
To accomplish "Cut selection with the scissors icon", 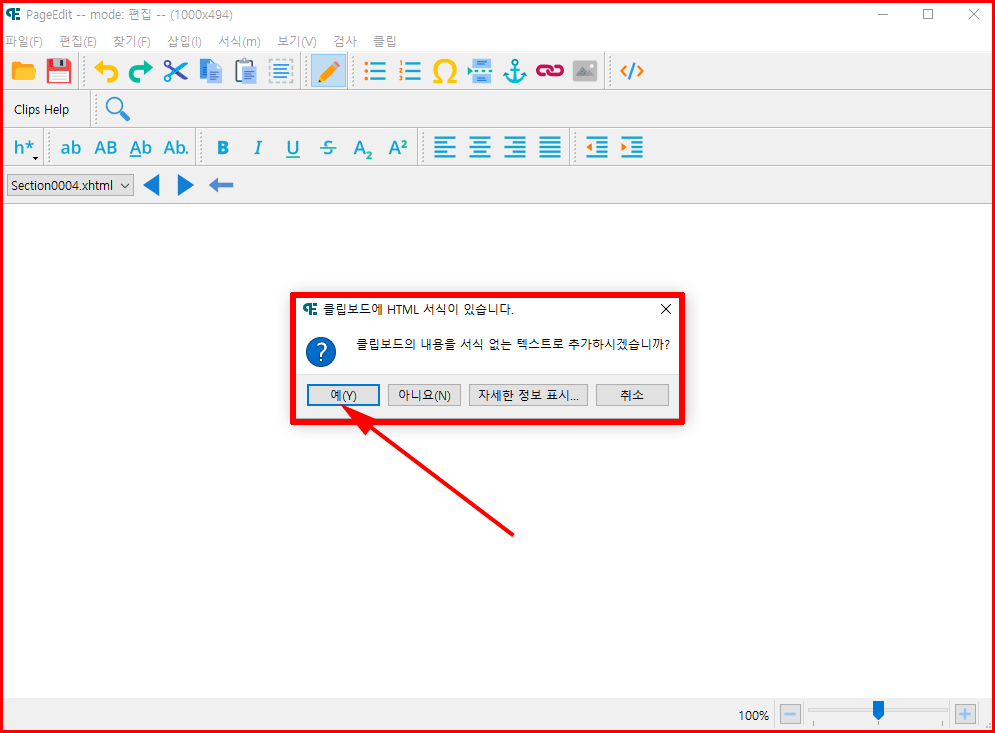I will [175, 71].
